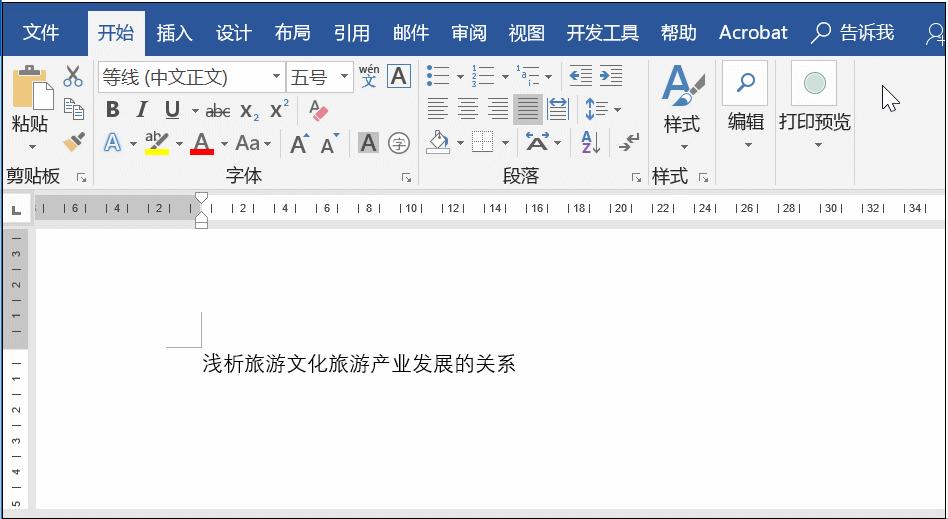
Task: Click the Find magnifier in Editing group
Action: coord(745,83)
